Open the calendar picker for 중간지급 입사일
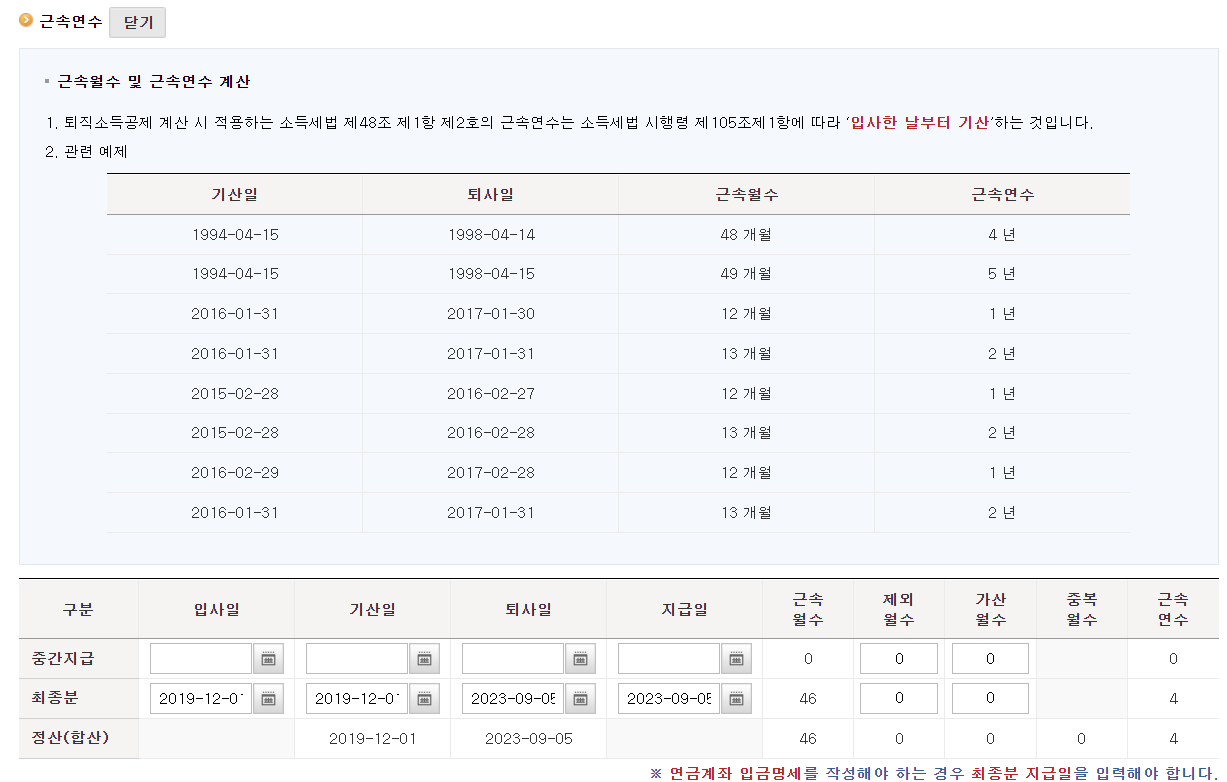Screen dimensions: 1227x782 pos(267,658)
